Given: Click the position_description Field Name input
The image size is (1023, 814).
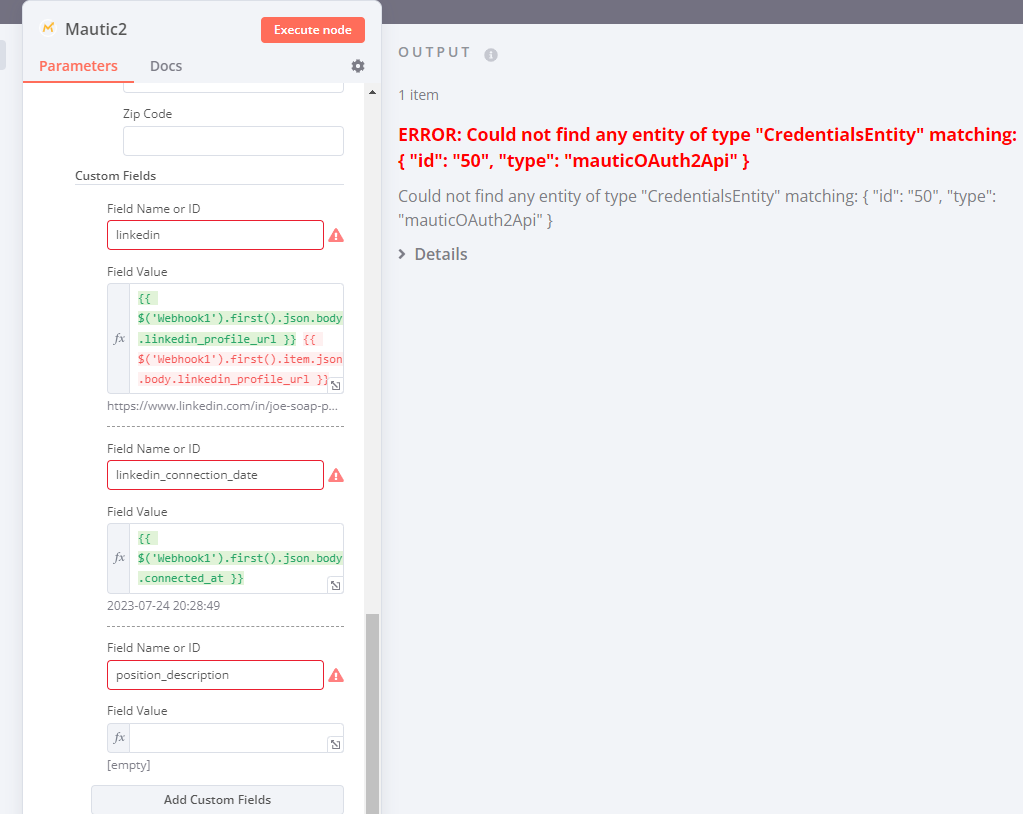Looking at the screenshot, I should [215, 674].
